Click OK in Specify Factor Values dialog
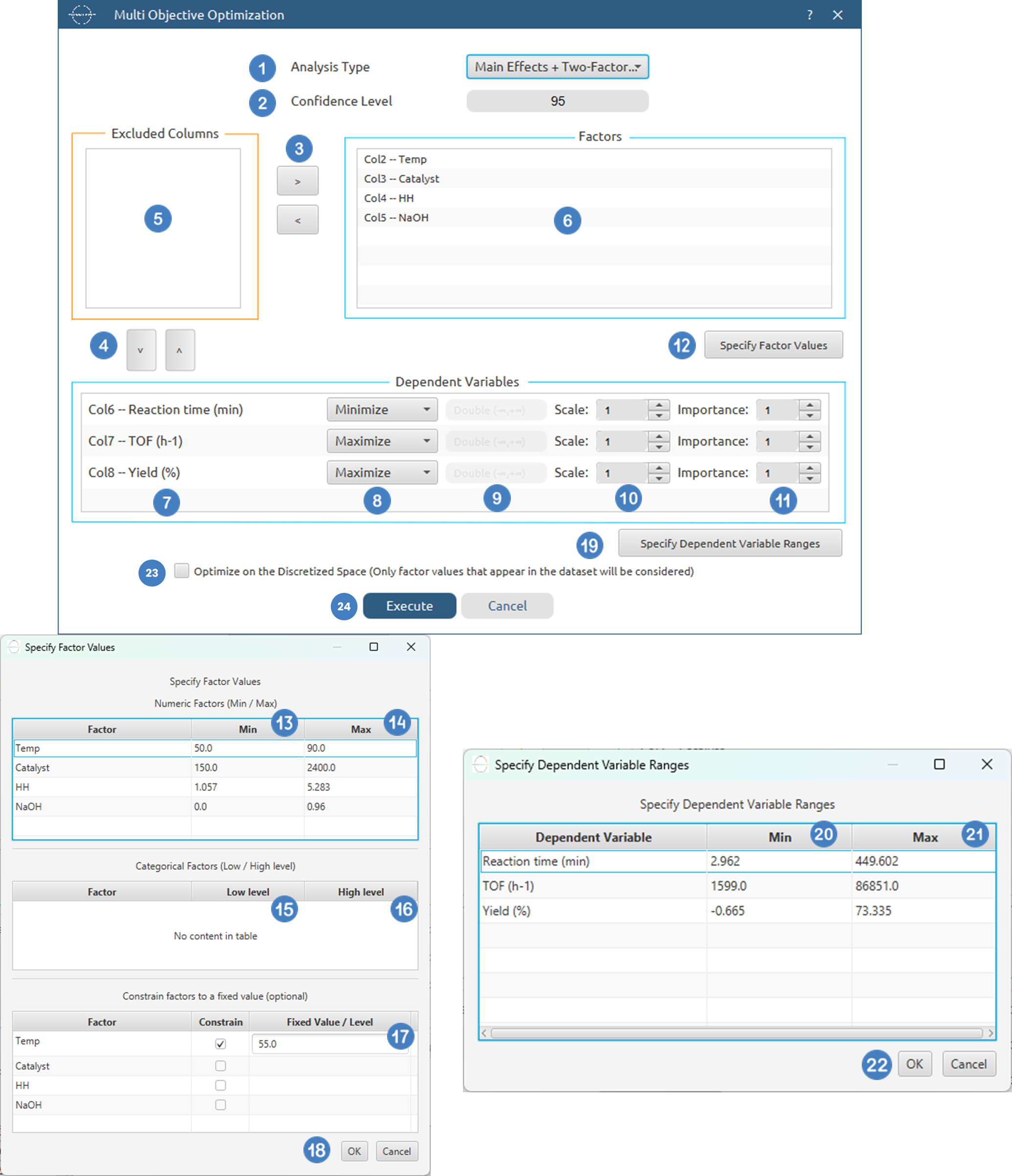This screenshot has height=1176, width=1012. click(354, 1151)
